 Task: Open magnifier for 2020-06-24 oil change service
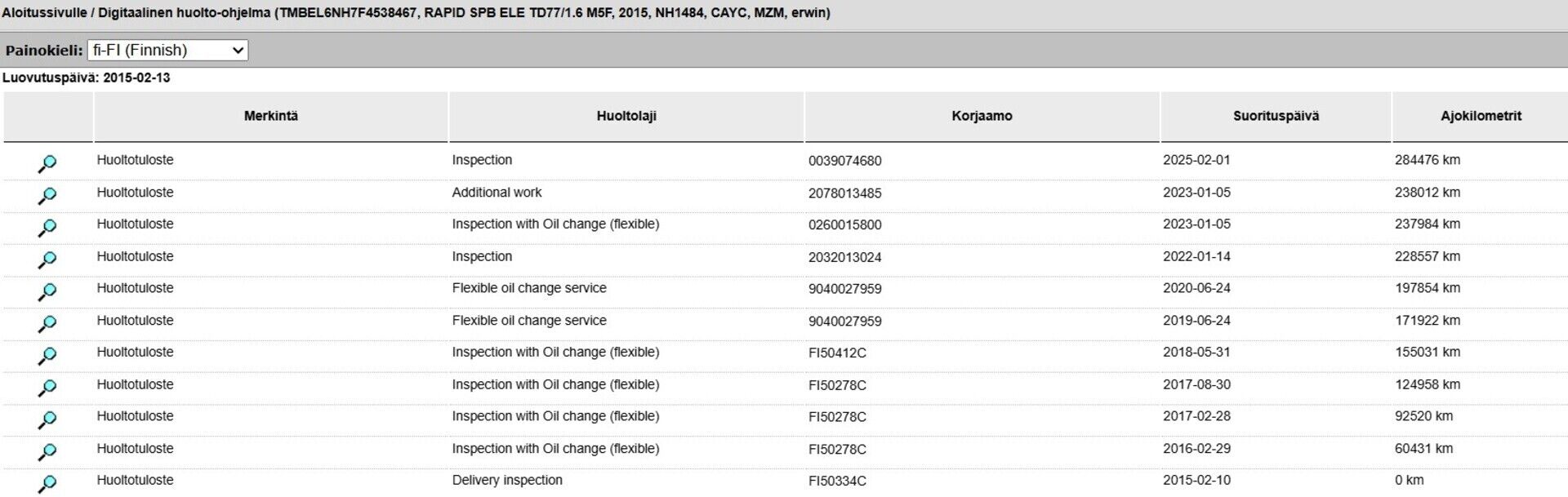tap(47, 292)
